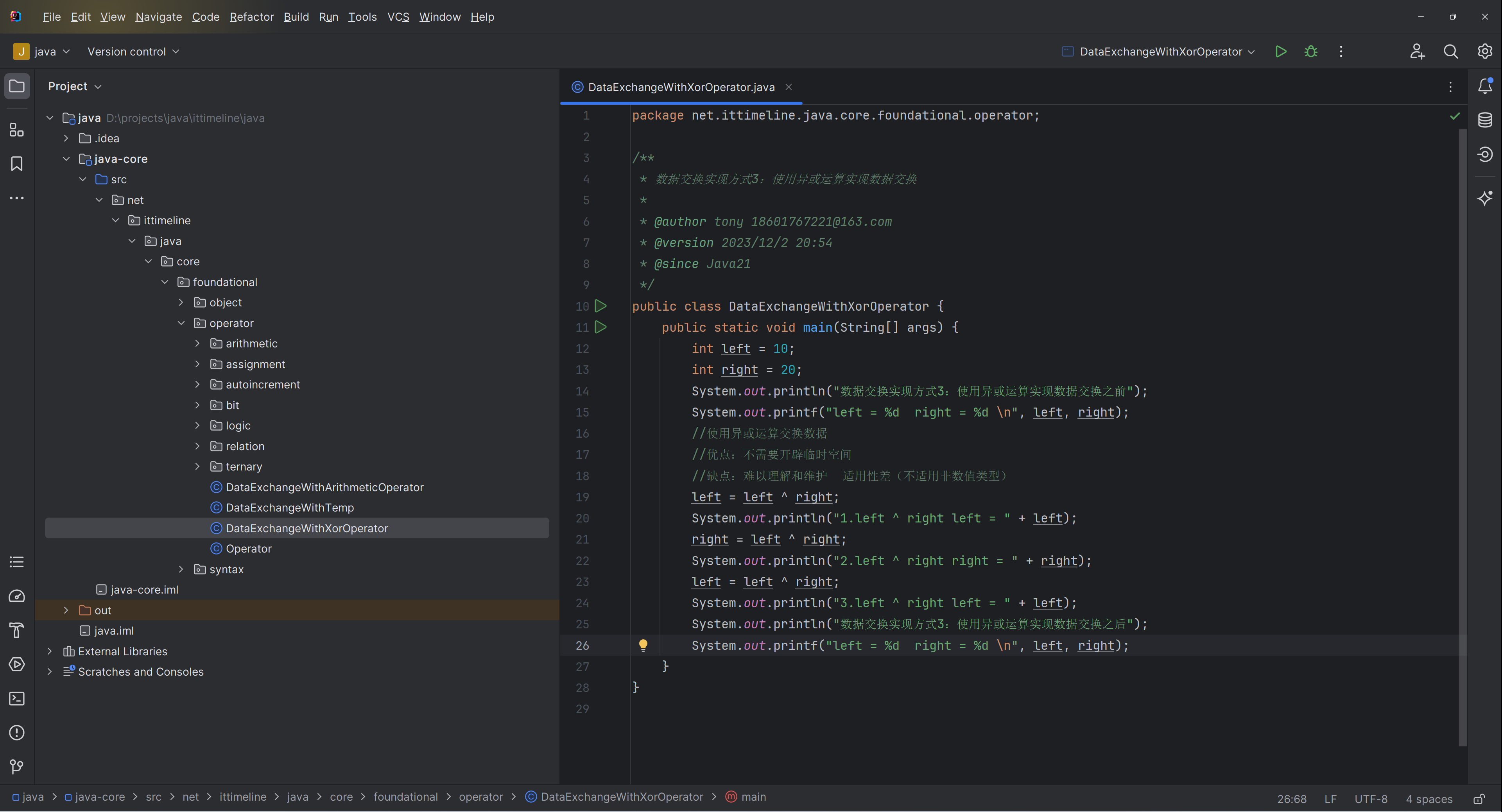Screen dimensions: 1502x812
Task: Click the 4 spaces indent indicator
Action: 1429,799
